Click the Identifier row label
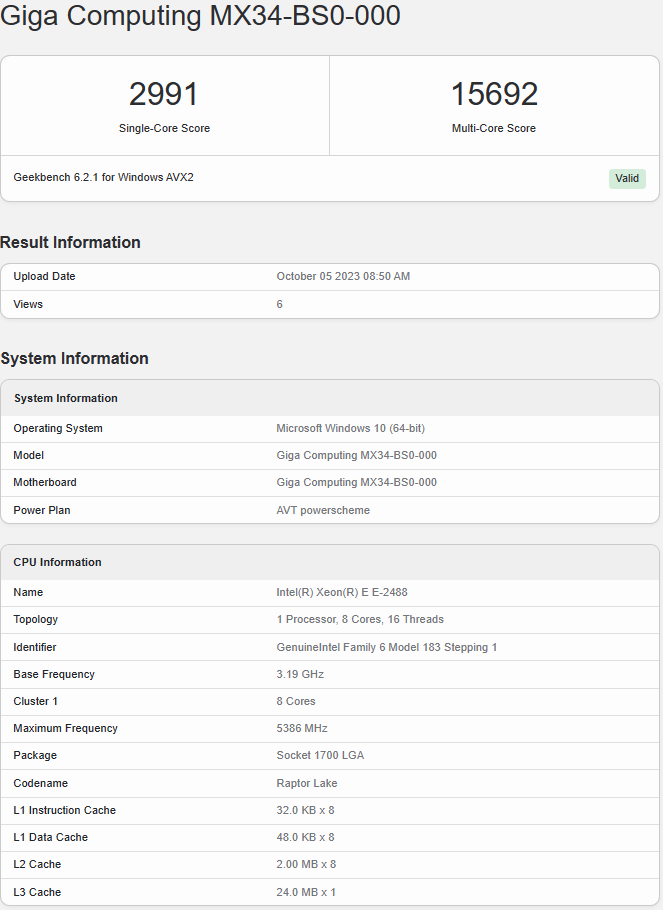 (35, 647)
